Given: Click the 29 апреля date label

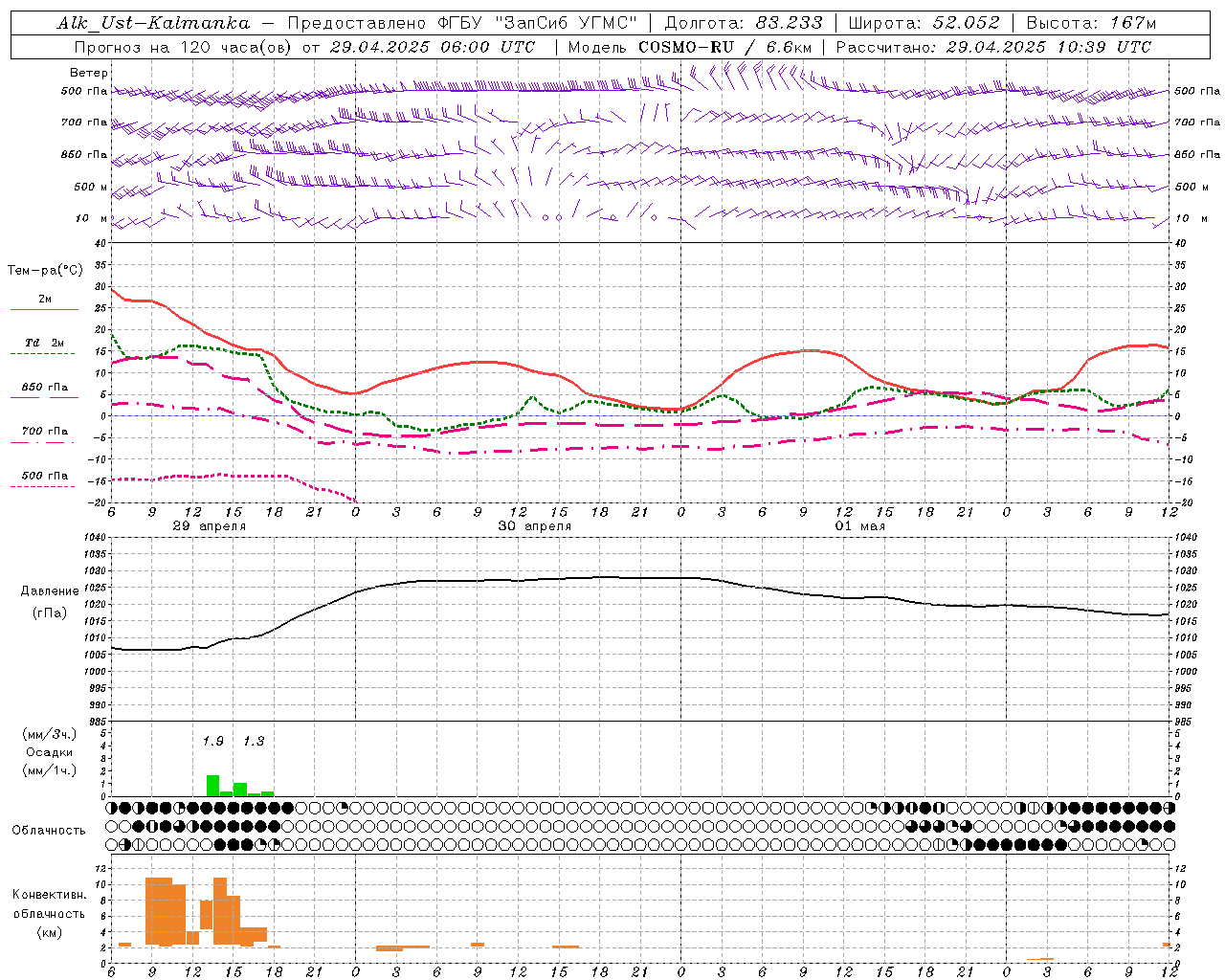Looking at the screenshot, I should tap(209, 526).
